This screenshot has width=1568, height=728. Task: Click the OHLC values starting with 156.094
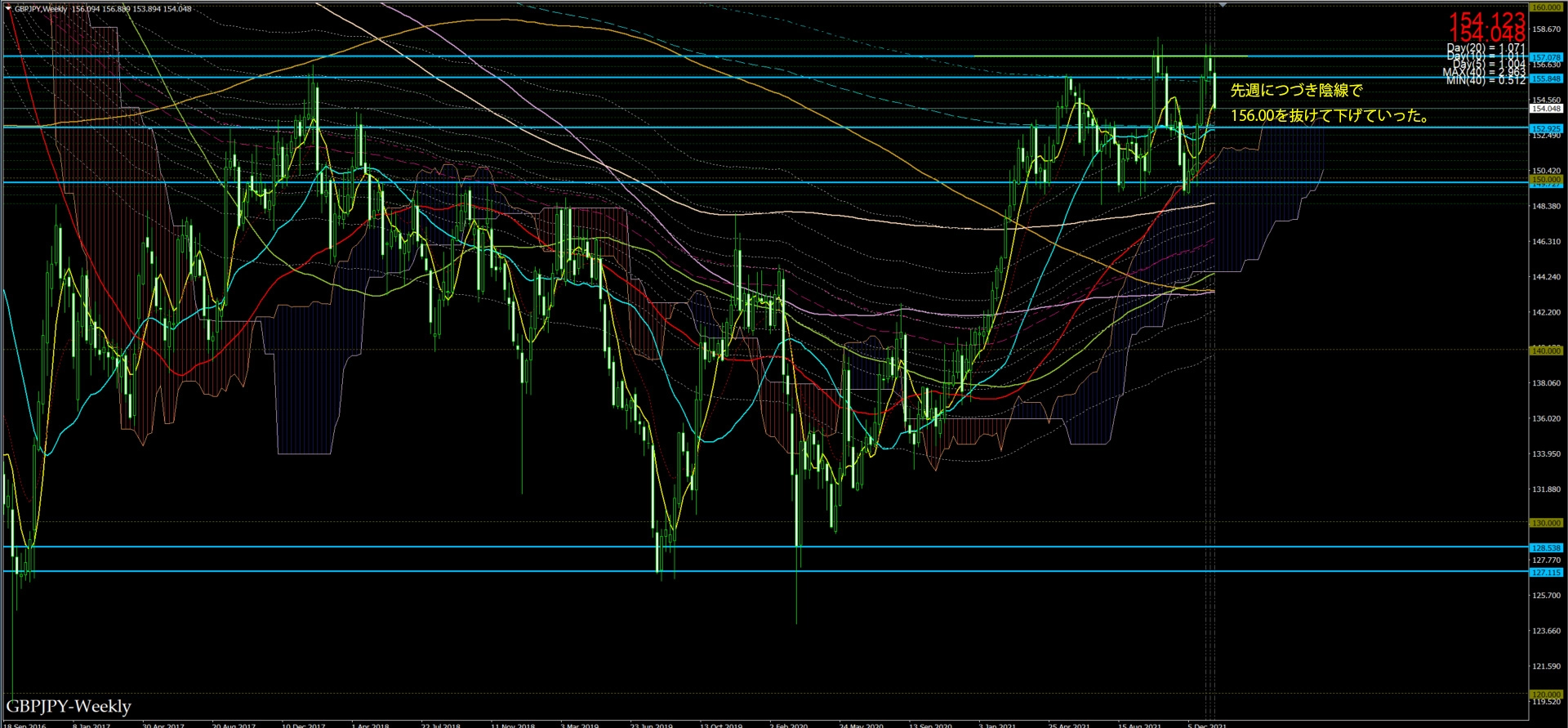[131, 9]
